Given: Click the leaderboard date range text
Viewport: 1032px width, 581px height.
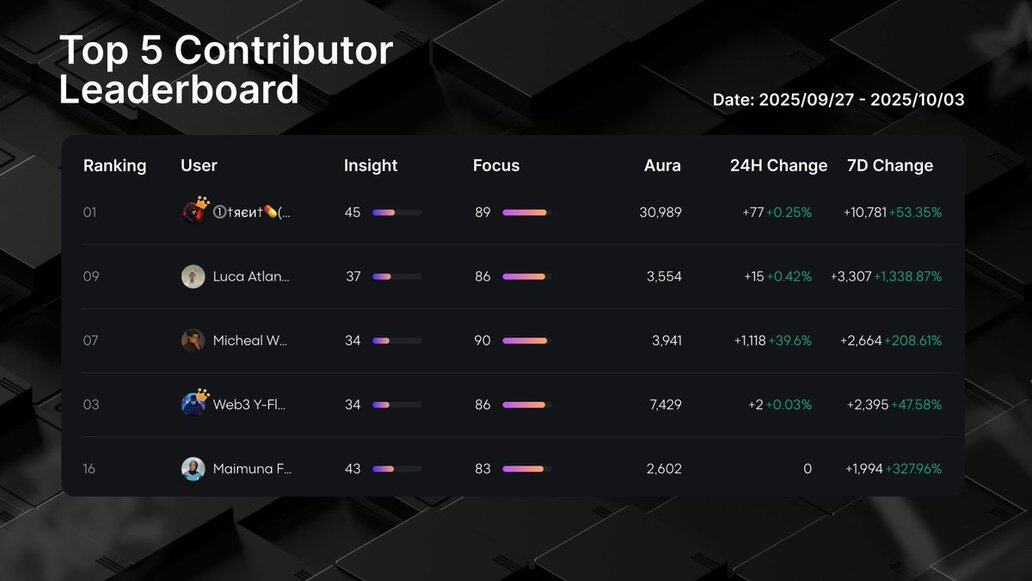Looking at the screenshot, I should 838,100.
